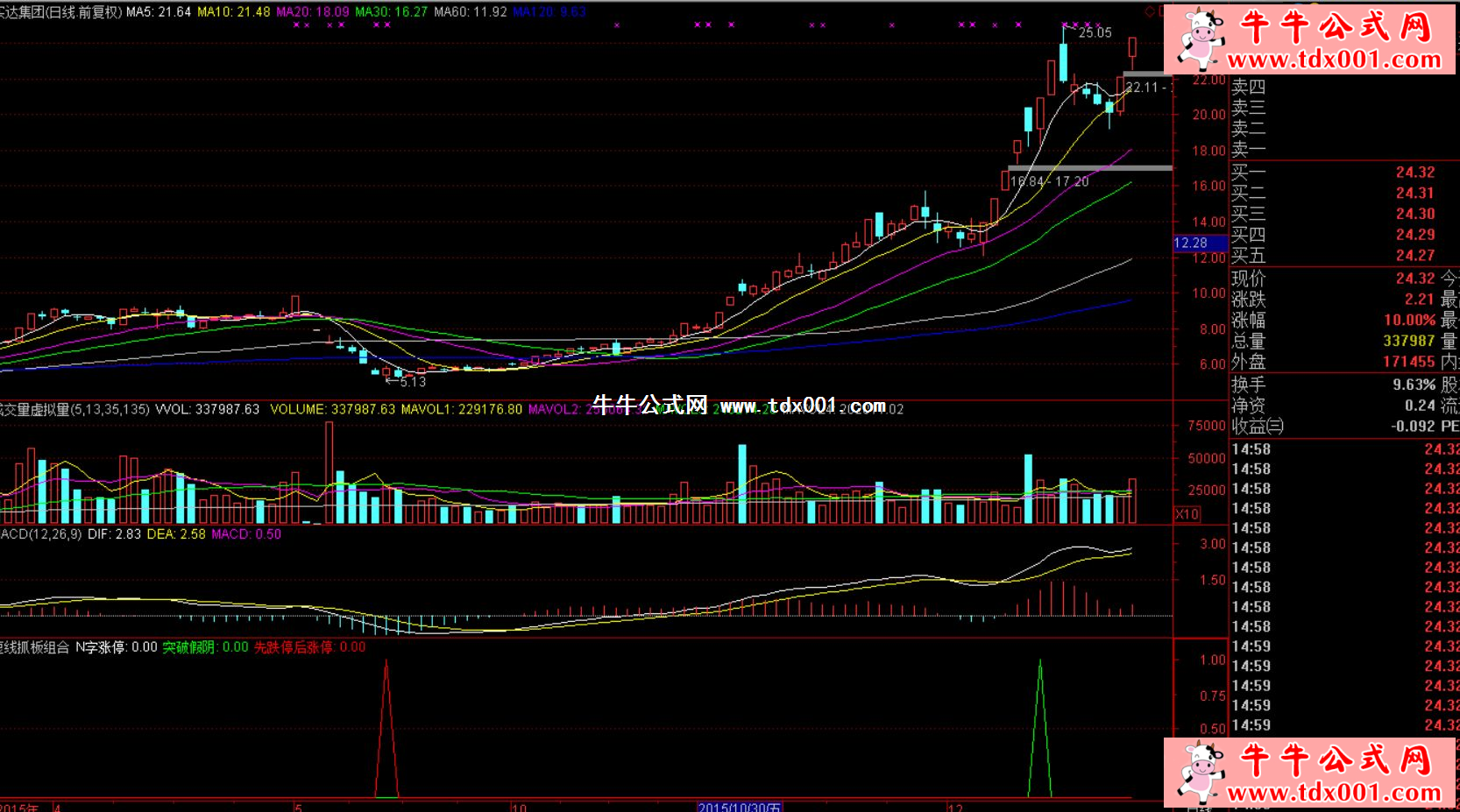Click the 75000 volume axis label
Viewport: 1460px width, 812px height.
(1207, 426)
